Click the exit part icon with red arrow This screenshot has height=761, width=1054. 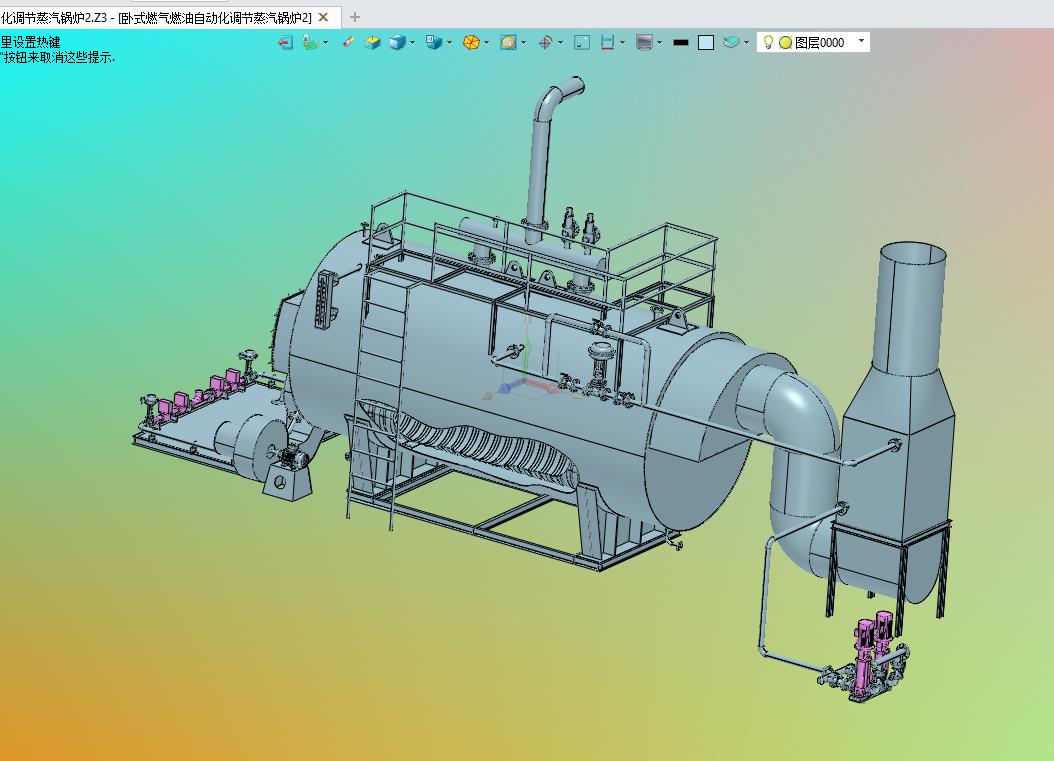[285, 42]
